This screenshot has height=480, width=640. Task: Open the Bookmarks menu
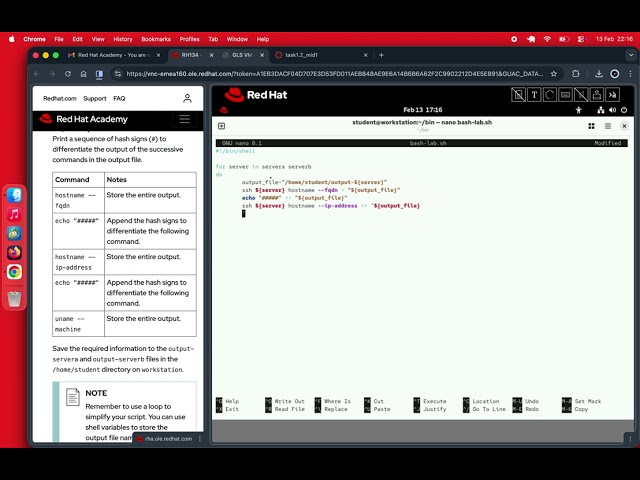click(x=156, y=39)
